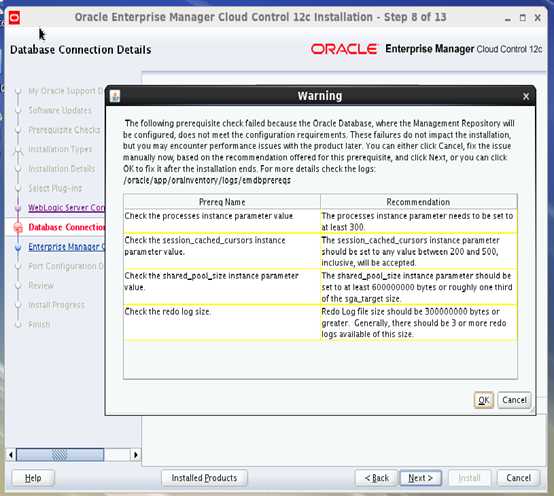
Task: Maximize the installer window
Action: pos(523,18)
